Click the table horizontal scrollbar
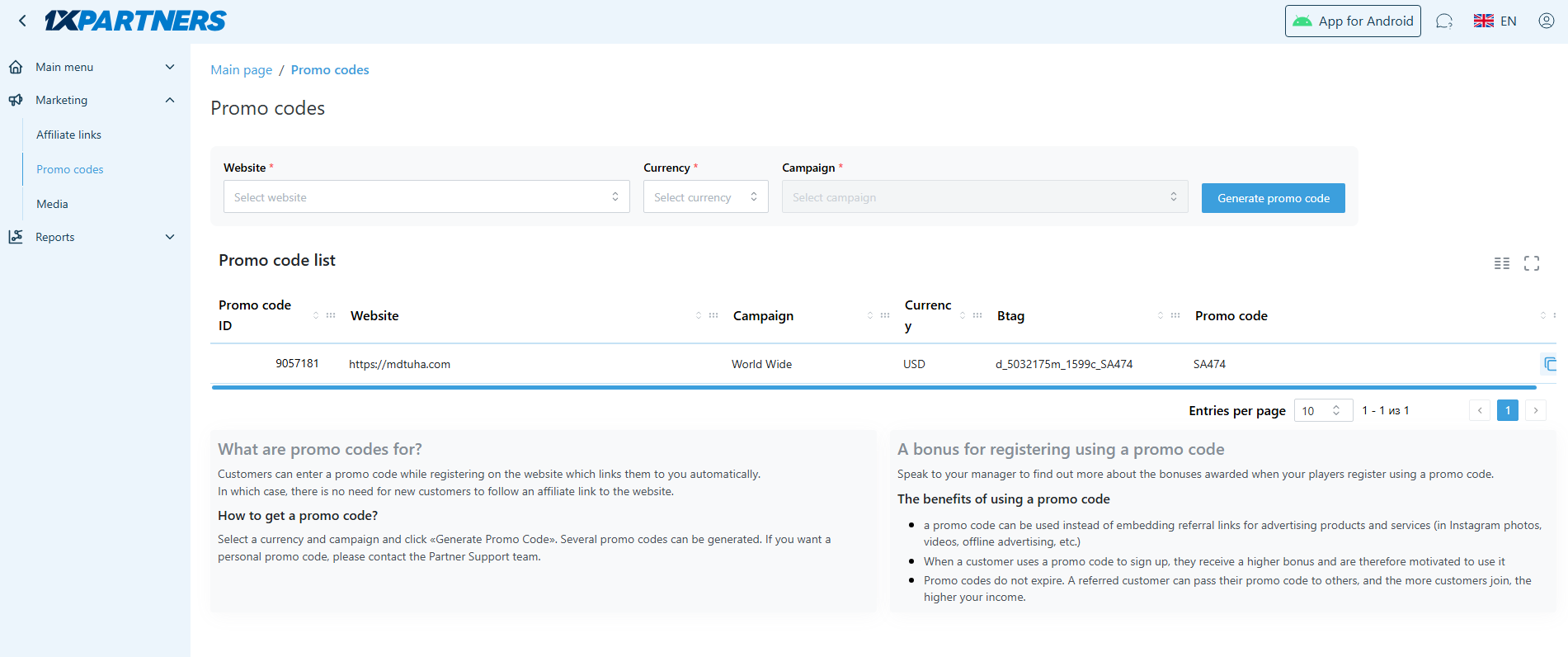Screen dimensions: 1568x657 [x=874, y=386]
